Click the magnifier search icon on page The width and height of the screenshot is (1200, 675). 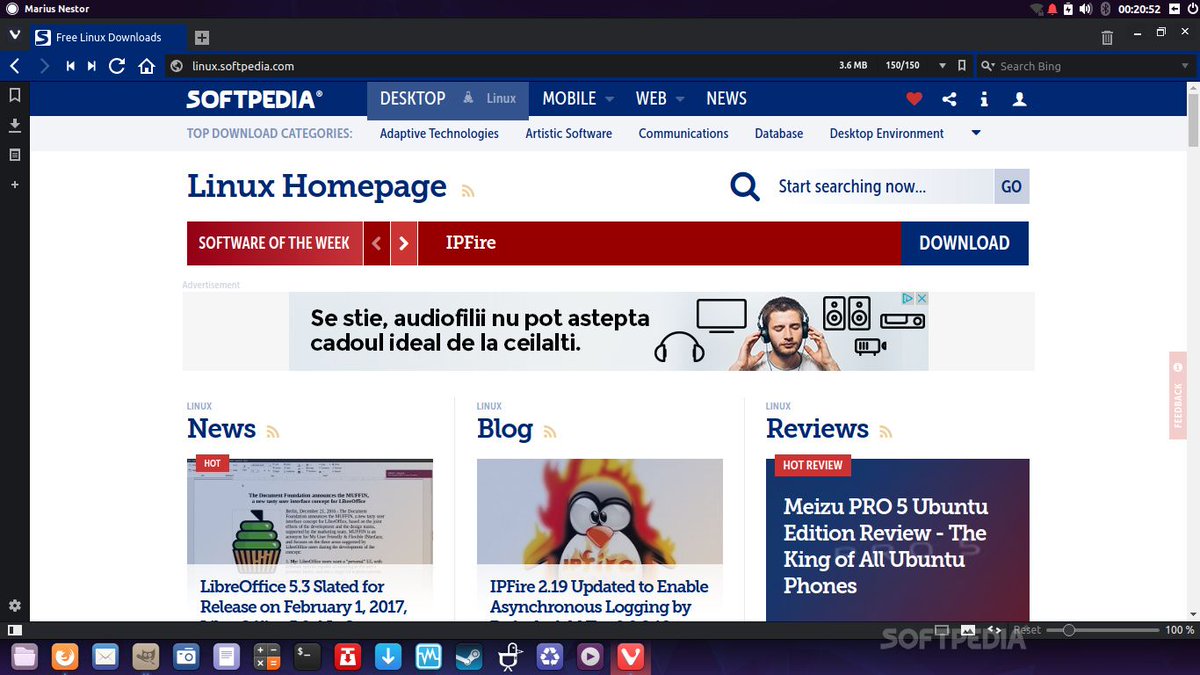click(745, 186)
